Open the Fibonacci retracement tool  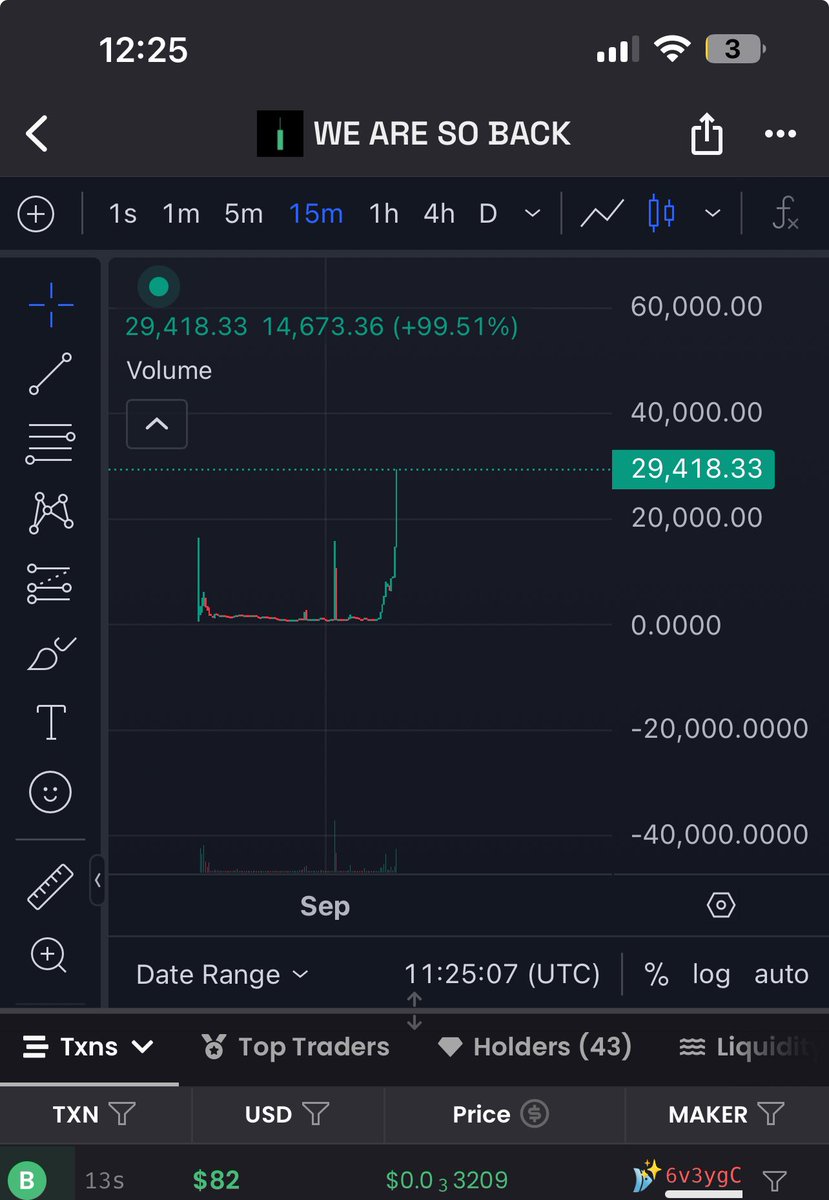pyautogui.click(x=50, y=443)
